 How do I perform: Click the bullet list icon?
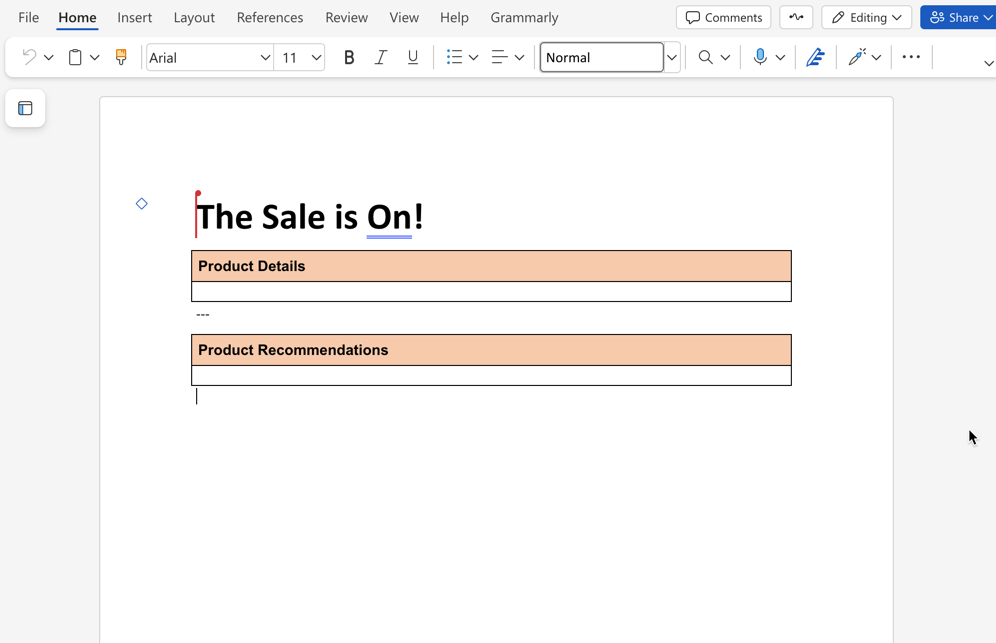tap(454, 57)
